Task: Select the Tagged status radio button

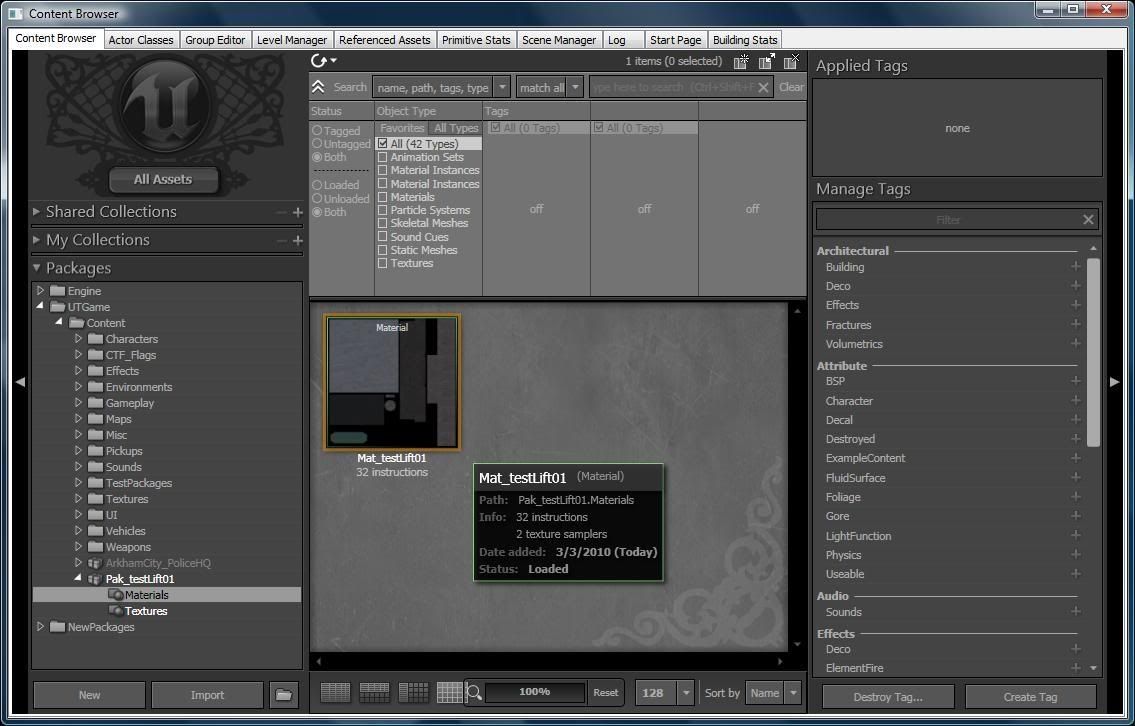Action: pyautogui.click(x=317, y=130)
